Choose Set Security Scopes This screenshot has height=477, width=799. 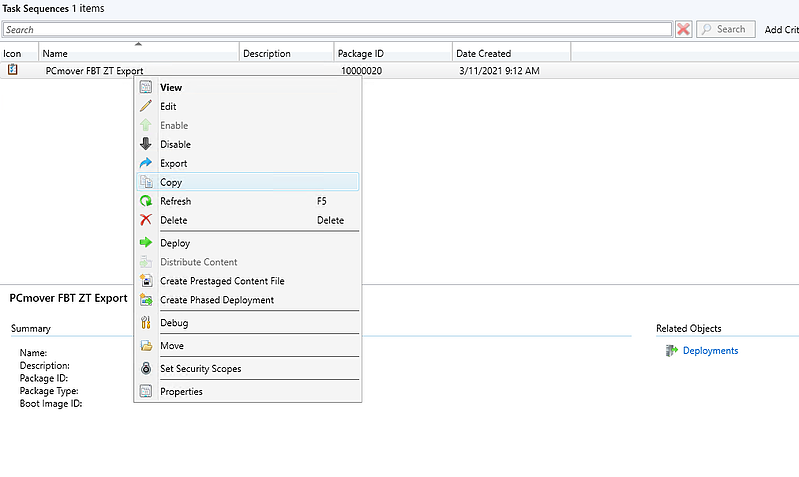coord(248,368)
